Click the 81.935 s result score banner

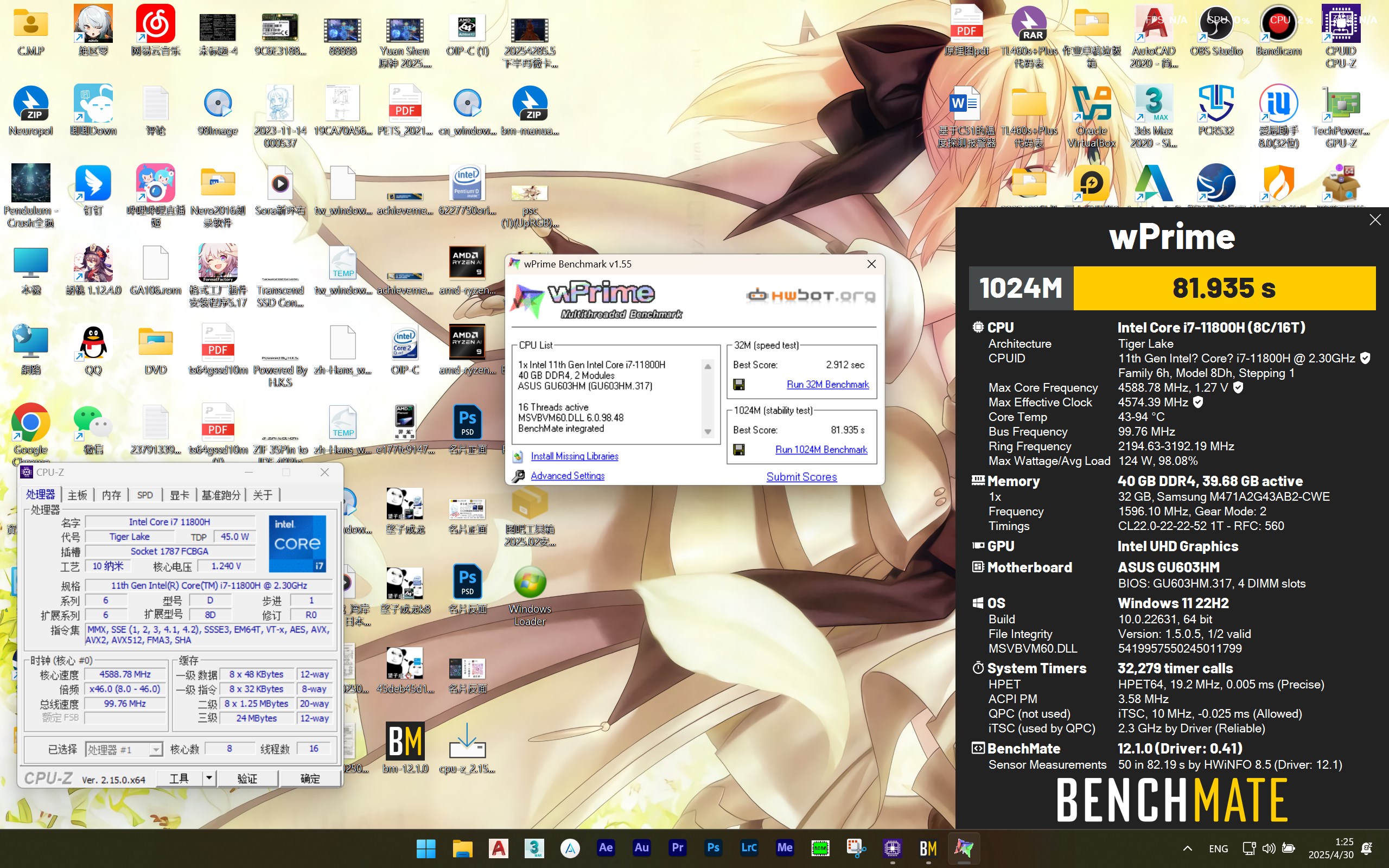[x=1224, y=288]
